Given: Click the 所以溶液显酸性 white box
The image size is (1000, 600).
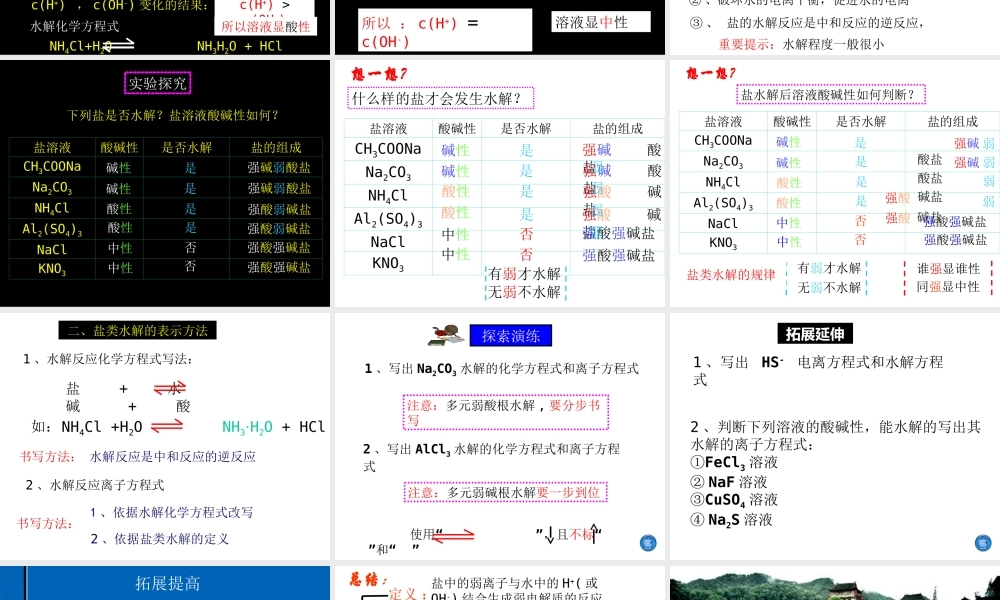Looking at the screenshot, I should (266, 27).
